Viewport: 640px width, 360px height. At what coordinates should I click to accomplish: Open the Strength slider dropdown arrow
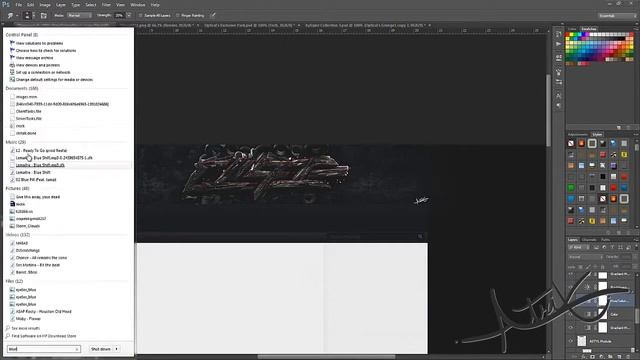[129, 16]
